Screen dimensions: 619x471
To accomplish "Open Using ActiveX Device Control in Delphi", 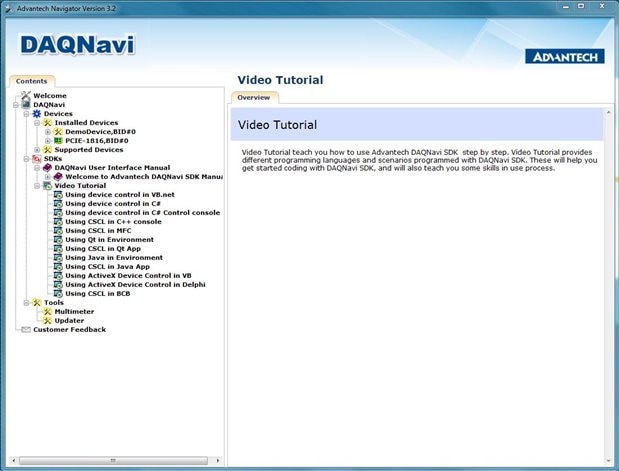I will pos(135,285).
